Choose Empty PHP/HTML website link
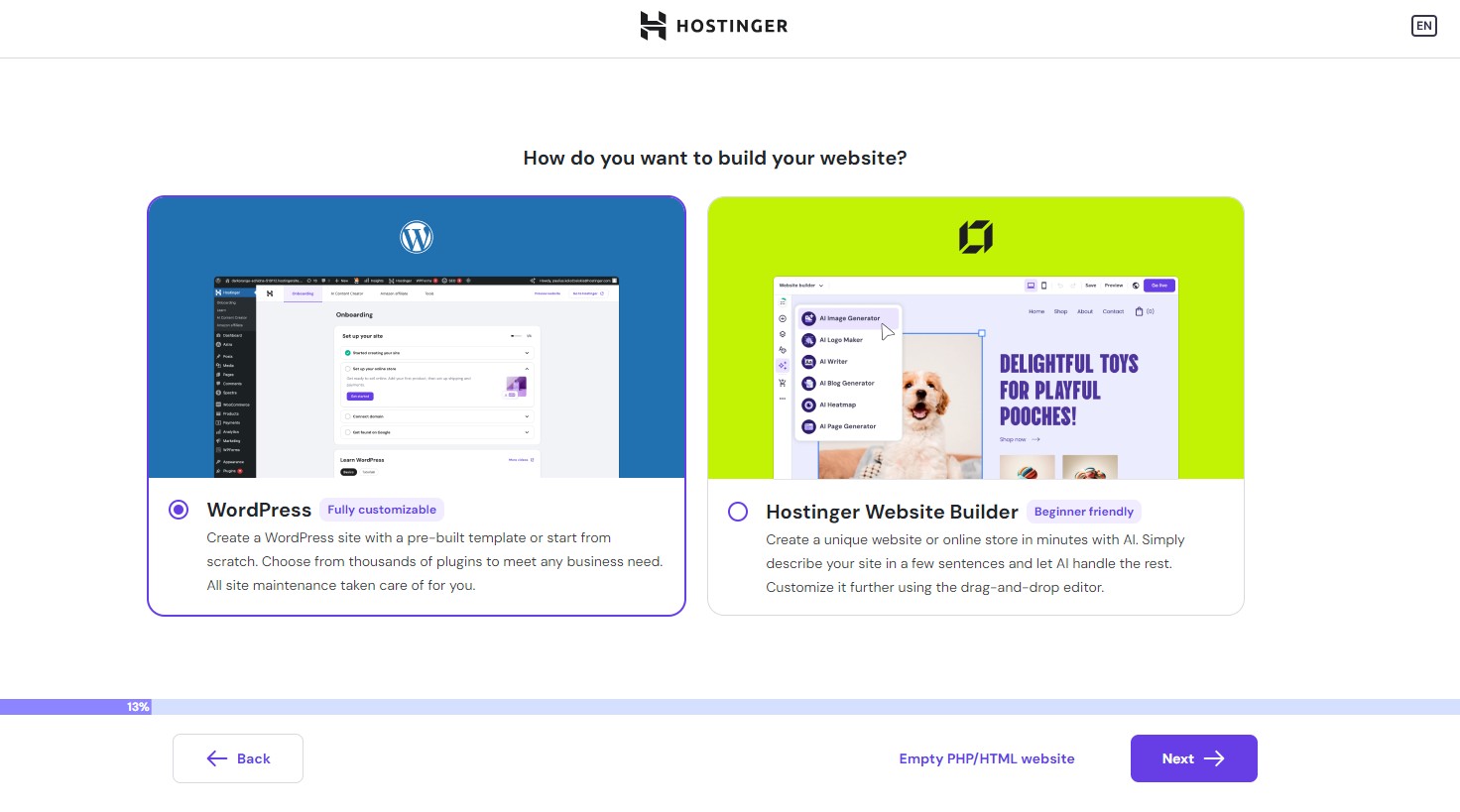This screenshot has height=812, width=1460. [987, 758]
